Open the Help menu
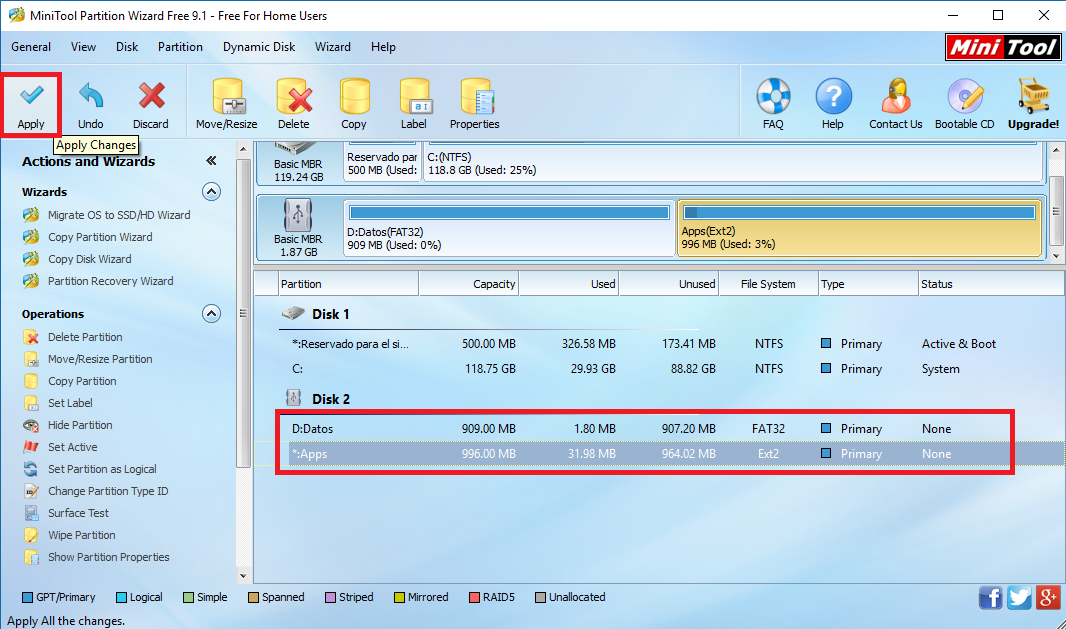 coord(383,47)
